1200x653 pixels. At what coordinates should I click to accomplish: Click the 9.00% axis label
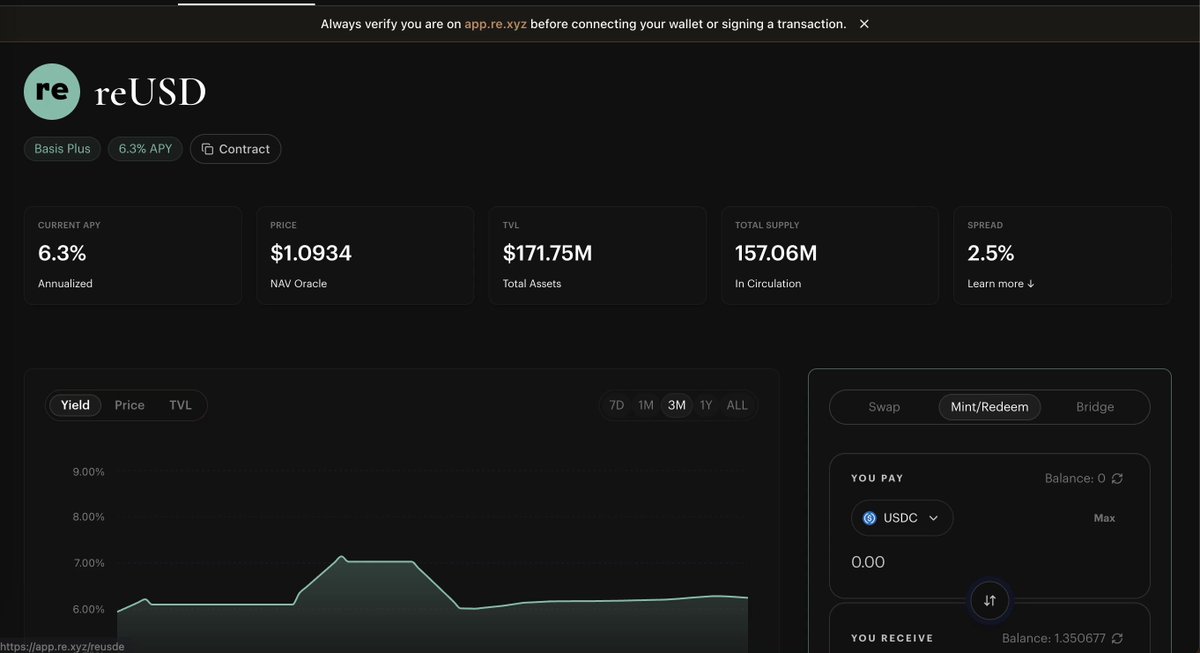(x=88, y=472)
